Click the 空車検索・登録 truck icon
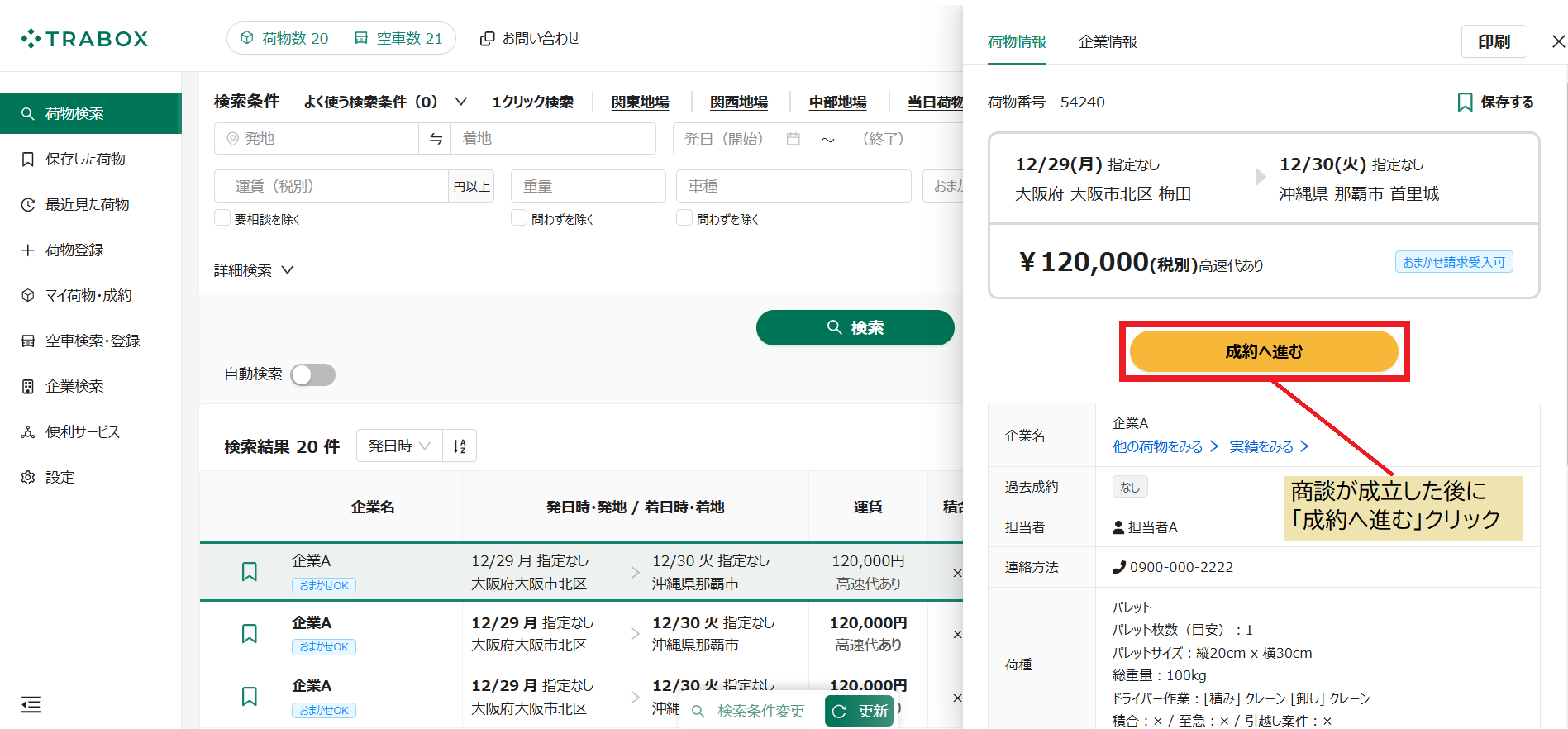Screen dimensions: 1568x729 click(x=28, y=341)
